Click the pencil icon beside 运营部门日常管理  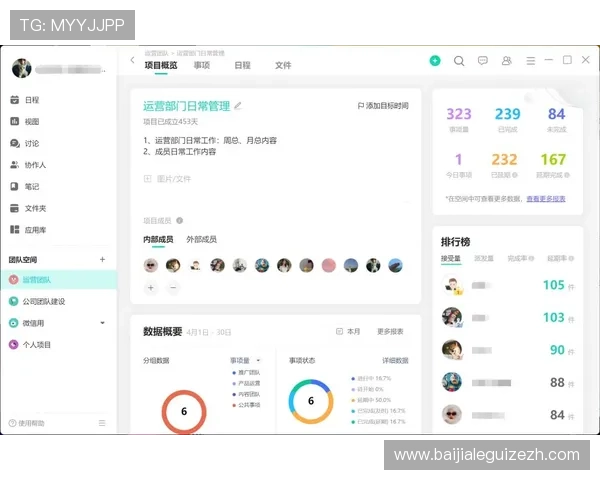238,106
